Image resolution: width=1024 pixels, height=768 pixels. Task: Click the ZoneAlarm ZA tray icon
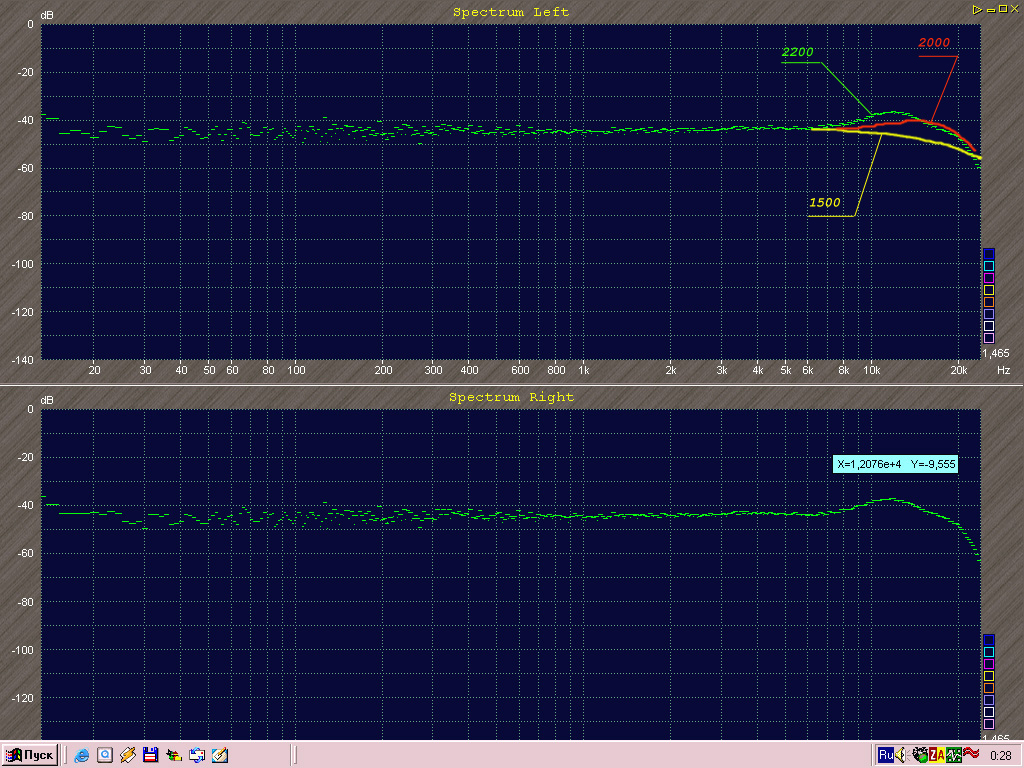pyautogui.click(x=937, y=755)
